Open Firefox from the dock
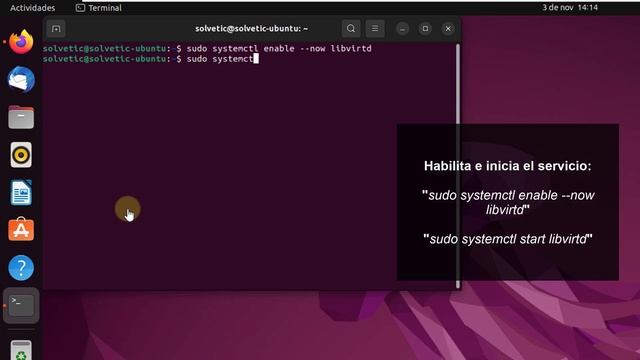The image size is (640, 360). [21, 42]
